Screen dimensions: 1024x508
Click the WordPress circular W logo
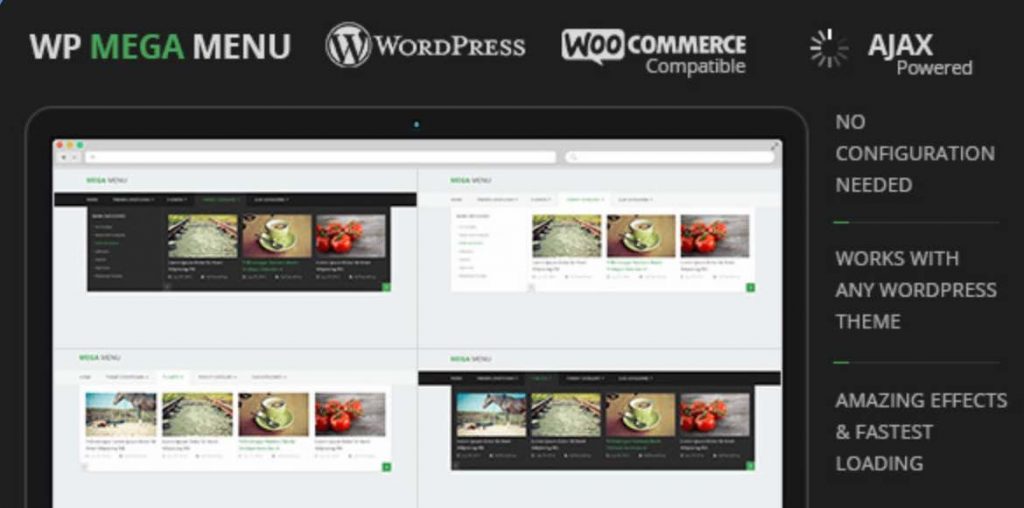[348, 44]
